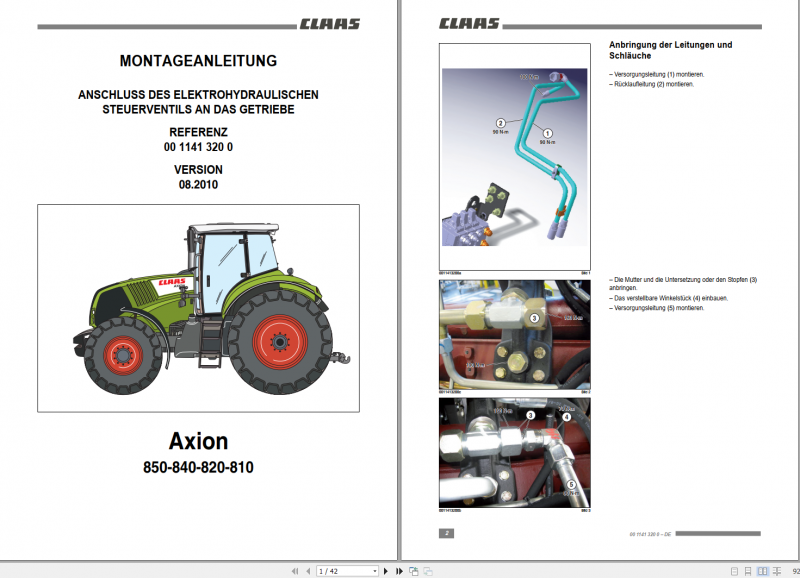The height and width of the screenshot is (578, 800).
Task: Switch to two-page view
Action: coord(762,571)
